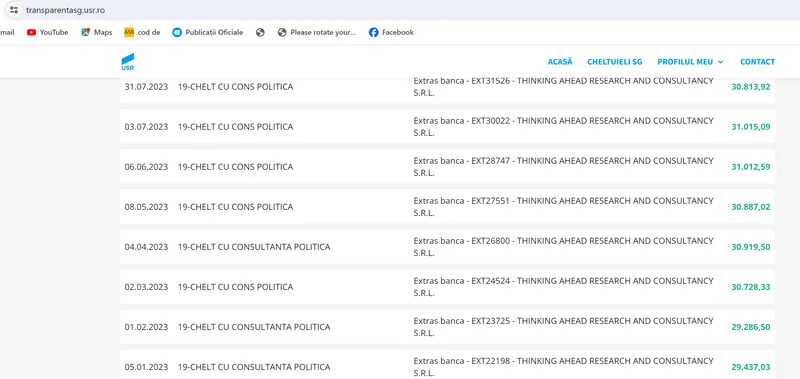This screenshot has height=379, width=800.
Task: Click the EXT23725 bank statement description
Action: (563, 327)
